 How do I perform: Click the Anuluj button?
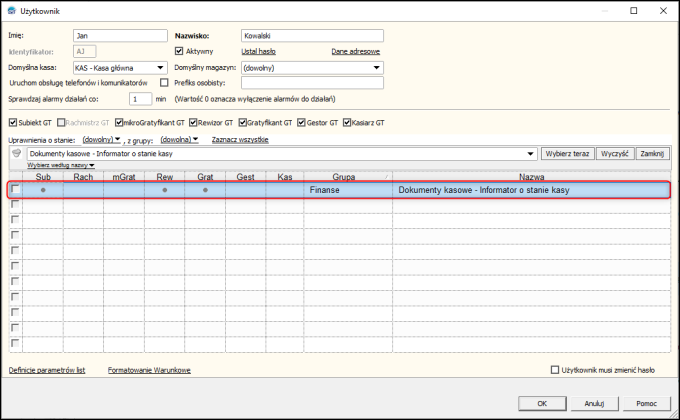click(x=594, y=403)
